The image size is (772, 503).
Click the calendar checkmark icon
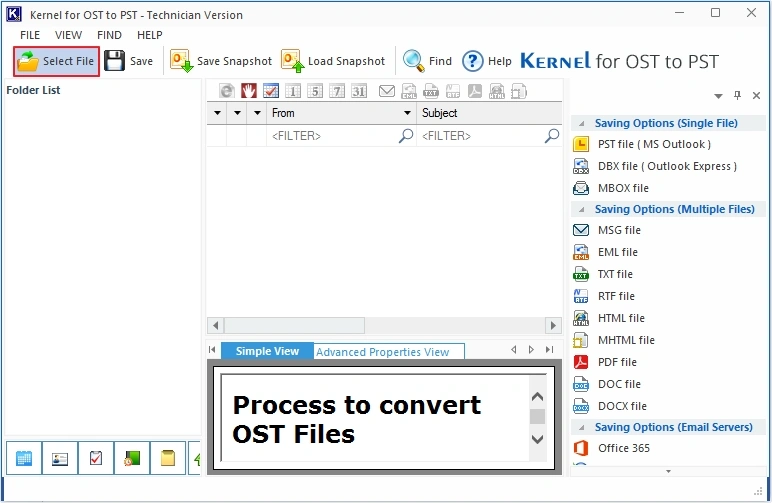click(x=271, y=91)
